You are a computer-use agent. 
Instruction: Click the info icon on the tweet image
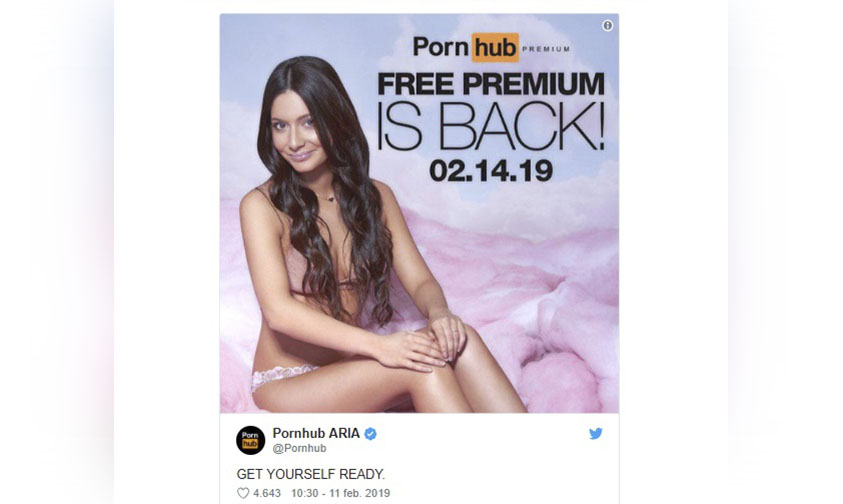608,25
